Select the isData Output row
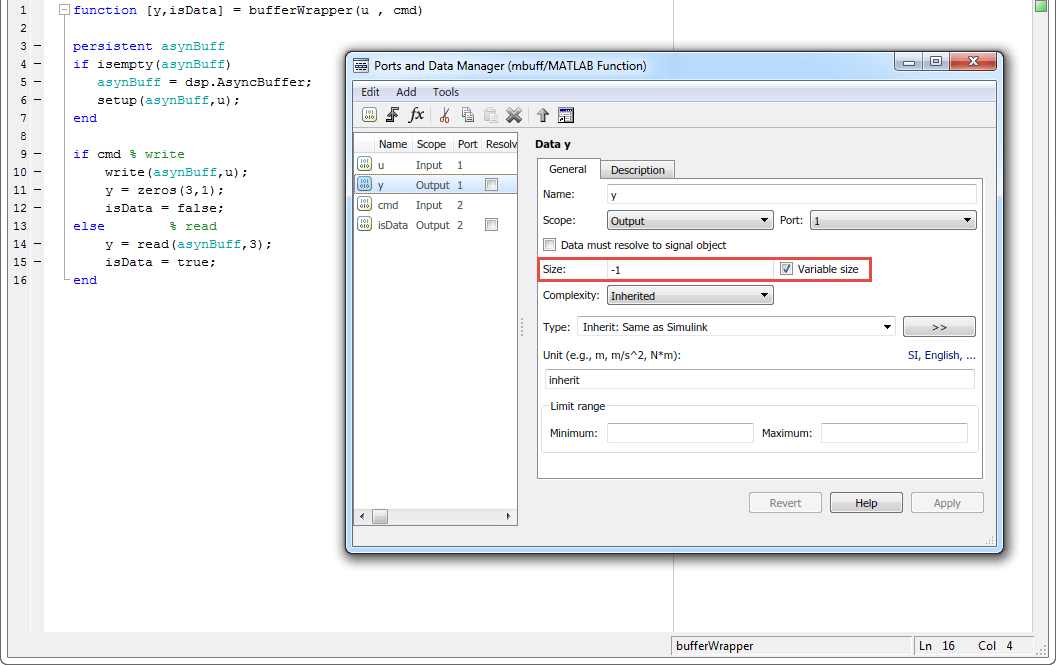The width and height of the screenshot is (1056, 665). pos(436,225)
